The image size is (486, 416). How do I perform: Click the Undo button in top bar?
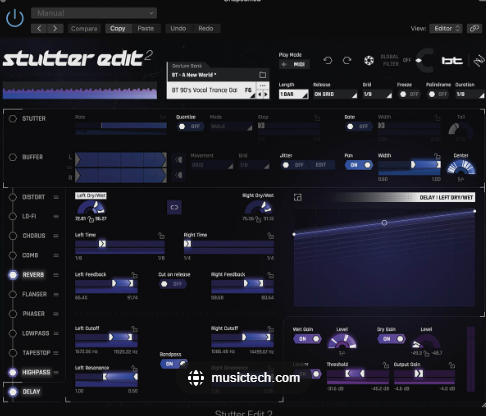pyautogui.click(x=178, y=29)
